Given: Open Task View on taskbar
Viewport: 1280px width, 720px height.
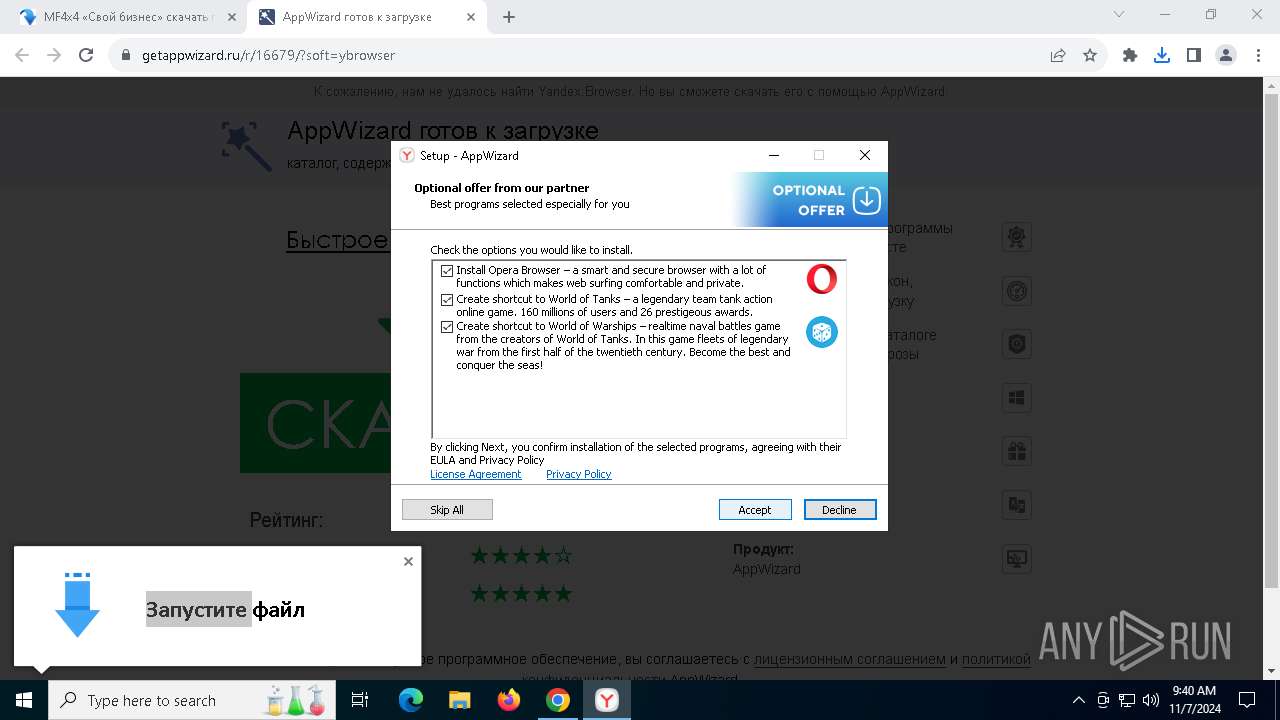Looking at the screenshot, I should click(x=360, y=700).
